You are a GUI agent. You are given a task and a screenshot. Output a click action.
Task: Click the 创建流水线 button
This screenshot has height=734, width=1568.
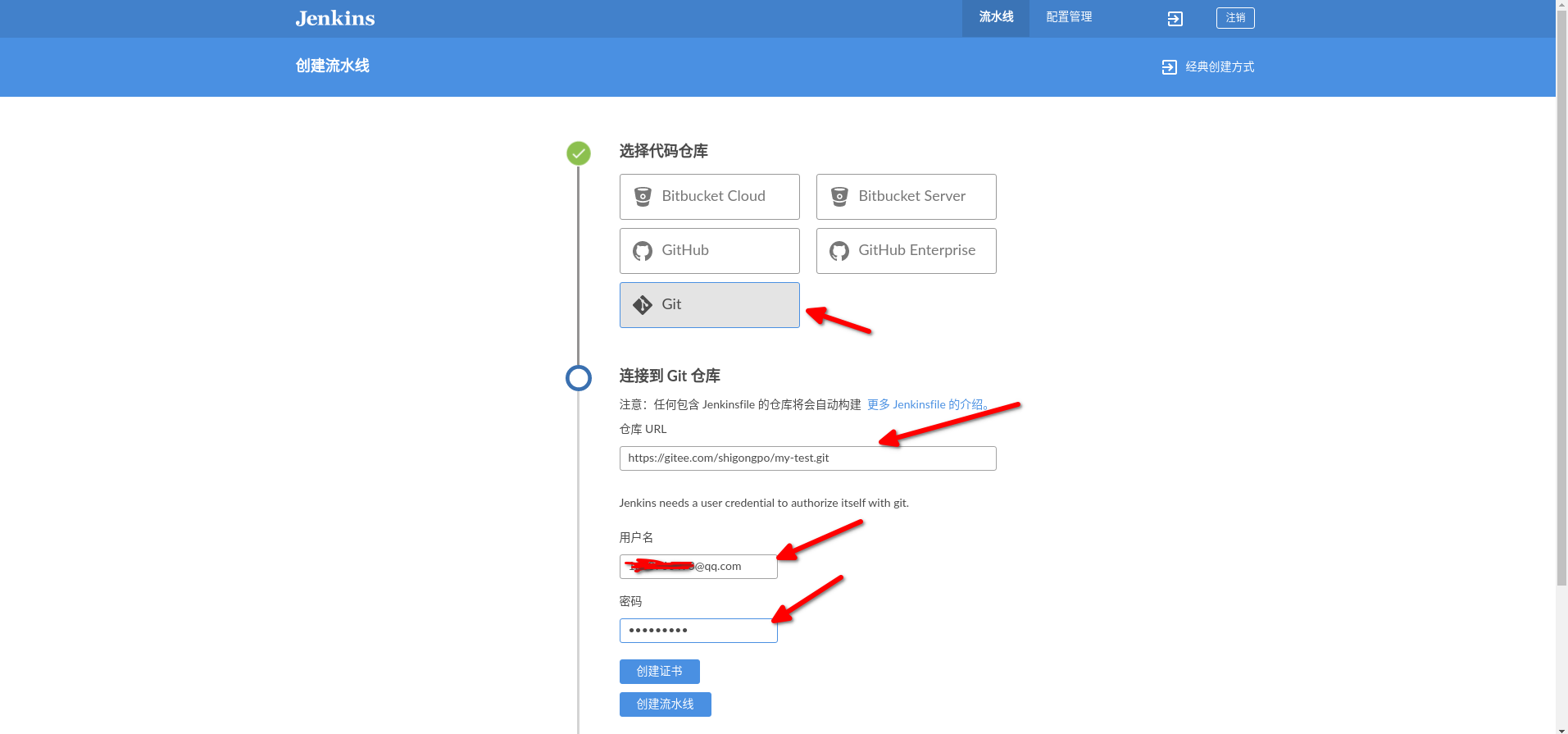point(665,704)
